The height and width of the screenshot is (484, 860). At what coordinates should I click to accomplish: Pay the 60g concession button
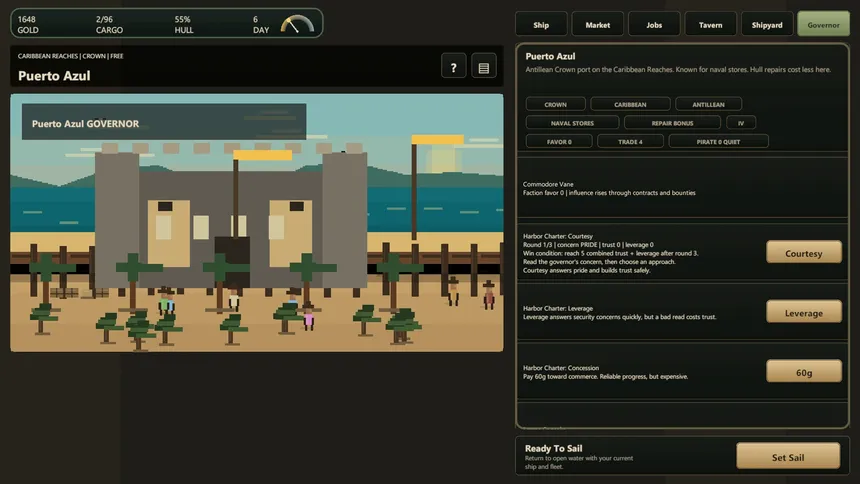[x=804, y=372]
